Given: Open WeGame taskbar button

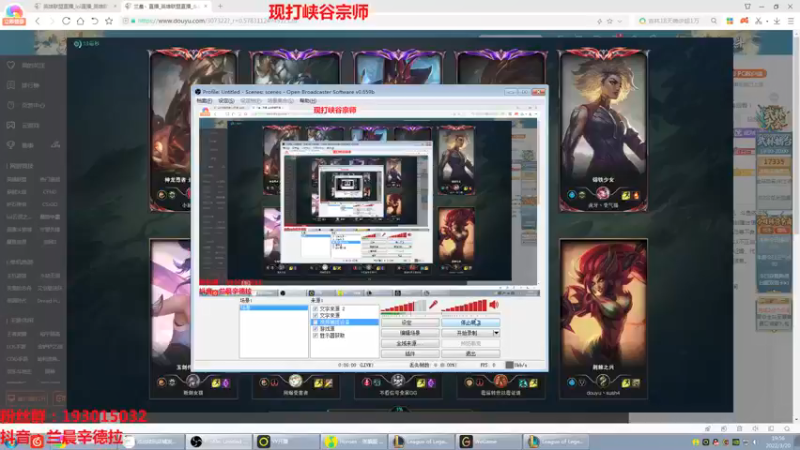Looking at the screenshot, I should [488, 441].
